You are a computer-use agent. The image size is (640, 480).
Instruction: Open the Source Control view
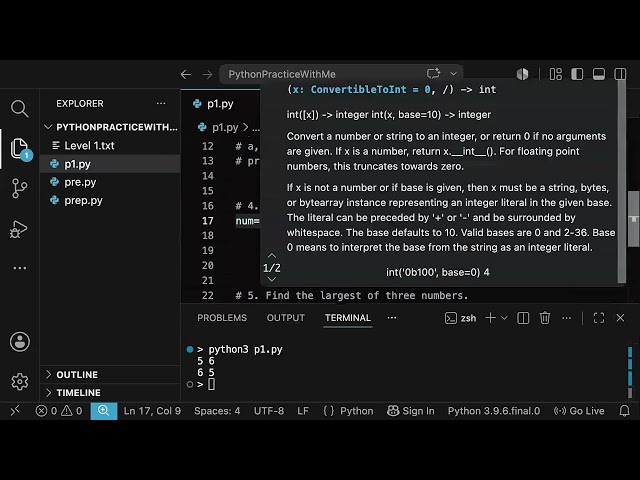19,188
